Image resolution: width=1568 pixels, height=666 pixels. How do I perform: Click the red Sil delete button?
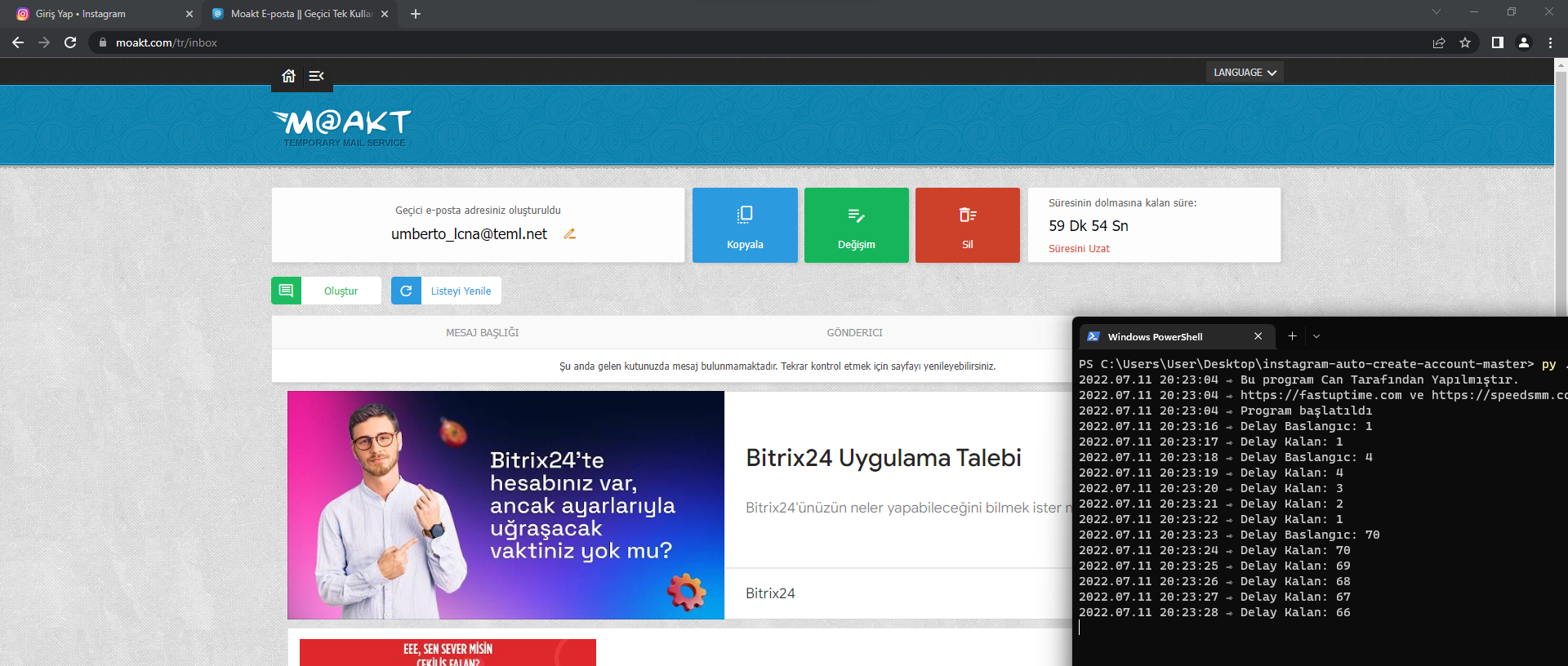point(968,225)
